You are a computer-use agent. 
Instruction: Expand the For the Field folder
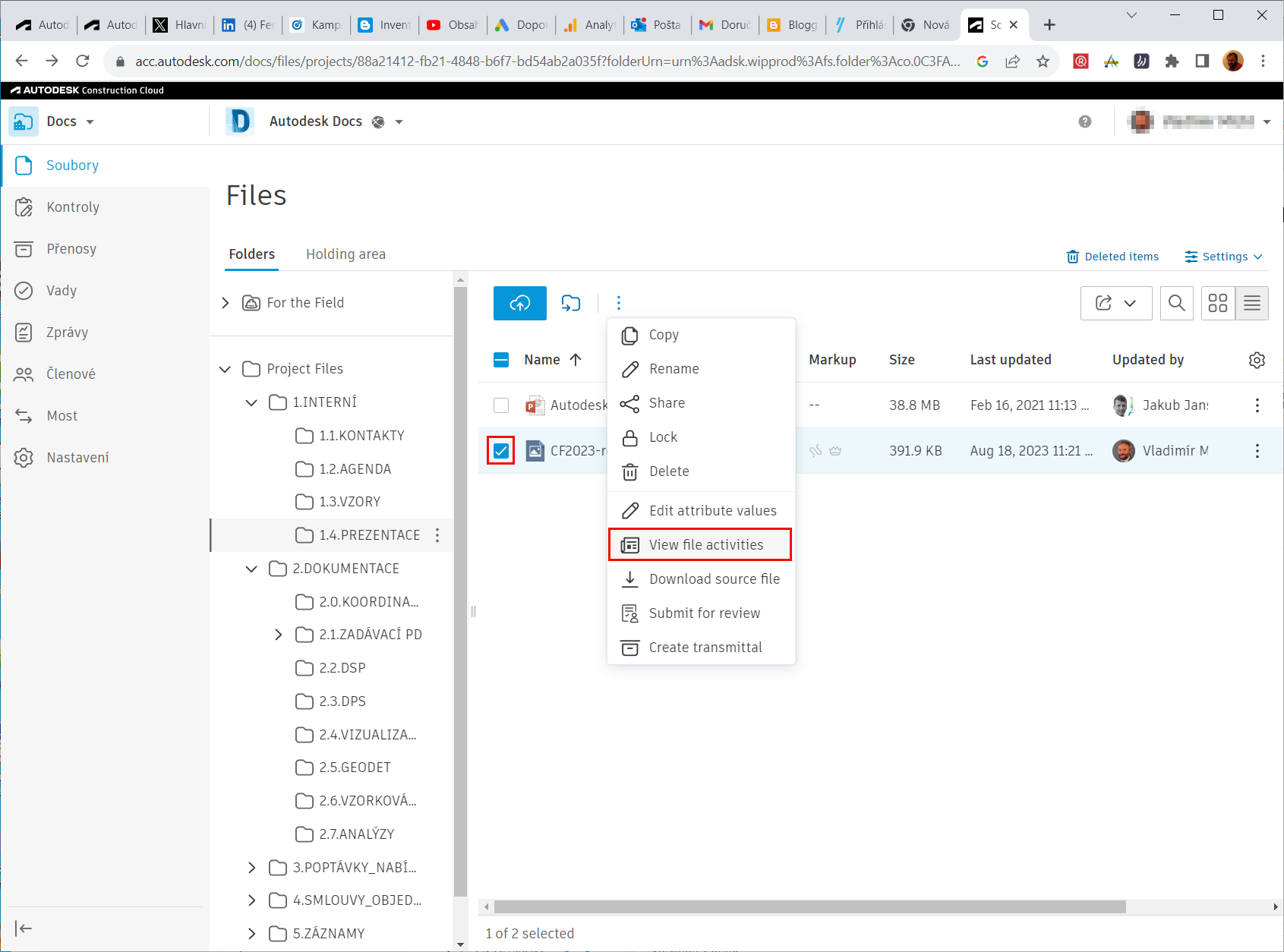[225, 303]
